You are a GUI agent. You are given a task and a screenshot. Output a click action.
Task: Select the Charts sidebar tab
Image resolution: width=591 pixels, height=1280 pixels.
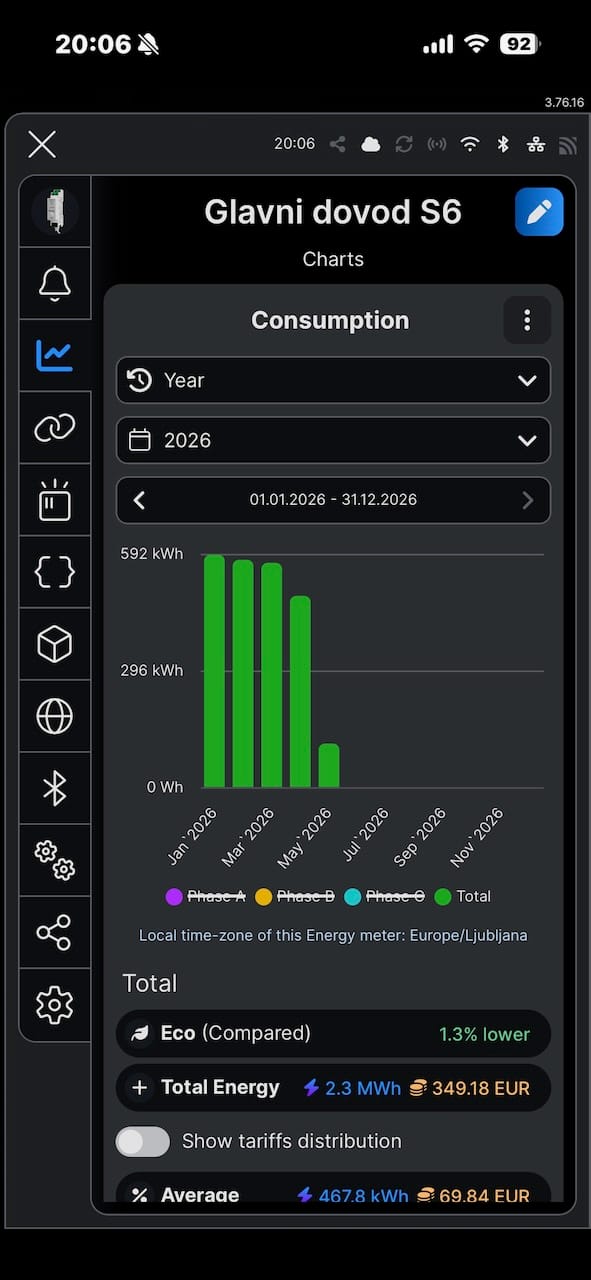click(55, 355)
